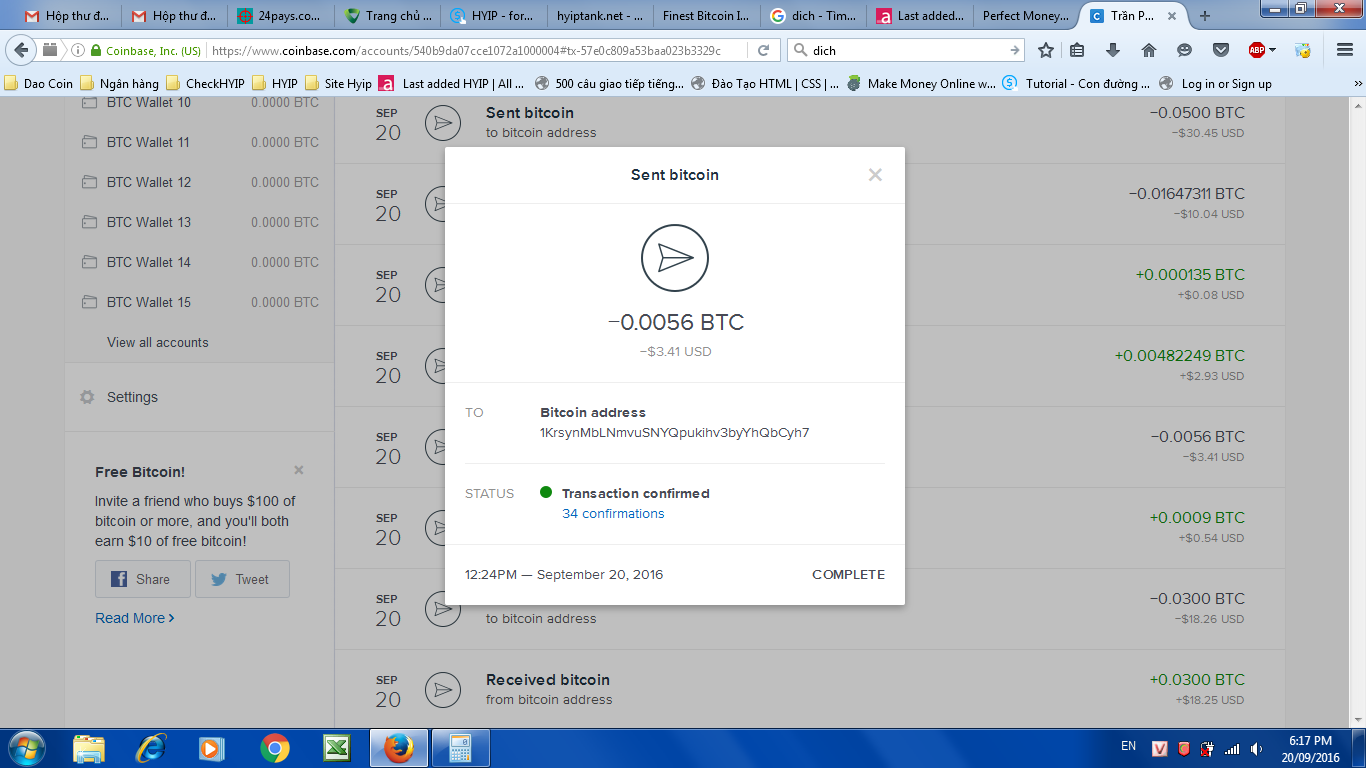The width and height of the screenshot is (1366, 768).
Task: Click the search go arrow
Action: 1015,50
